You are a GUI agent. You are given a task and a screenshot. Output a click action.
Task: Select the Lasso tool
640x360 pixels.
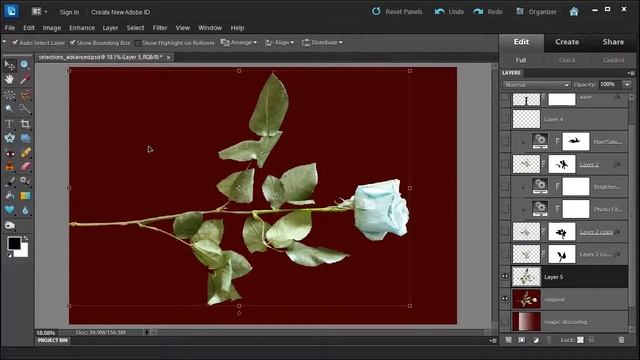click(x=25, y=95)
